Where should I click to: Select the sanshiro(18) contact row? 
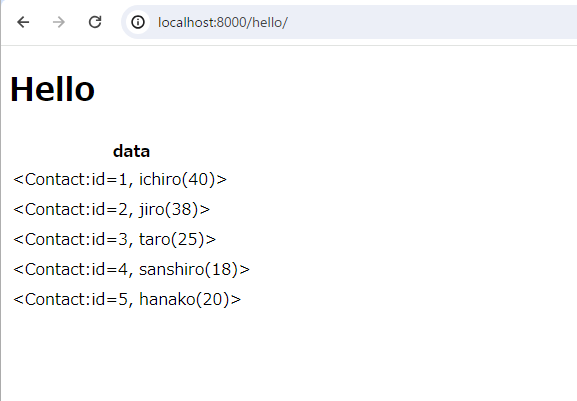[131, 269]
